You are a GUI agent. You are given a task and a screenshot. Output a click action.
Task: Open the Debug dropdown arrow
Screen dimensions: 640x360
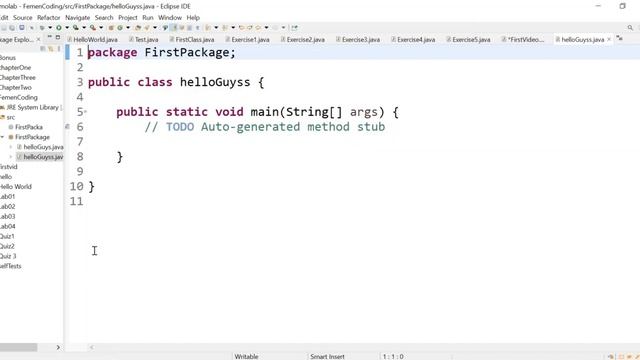tap(50, 28)
